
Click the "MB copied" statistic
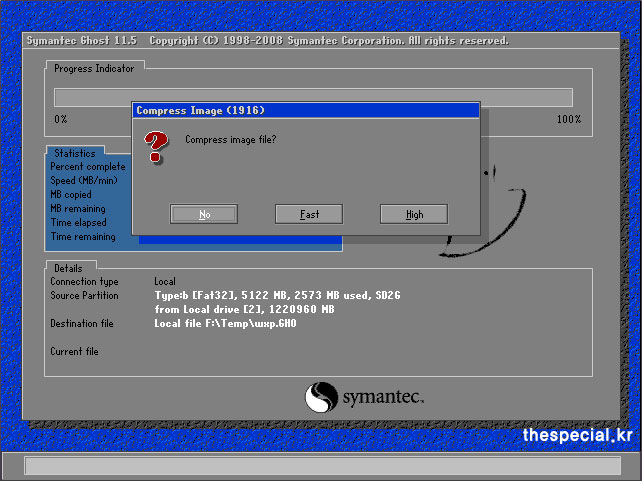pyautogui.click(x=71, y=194)
